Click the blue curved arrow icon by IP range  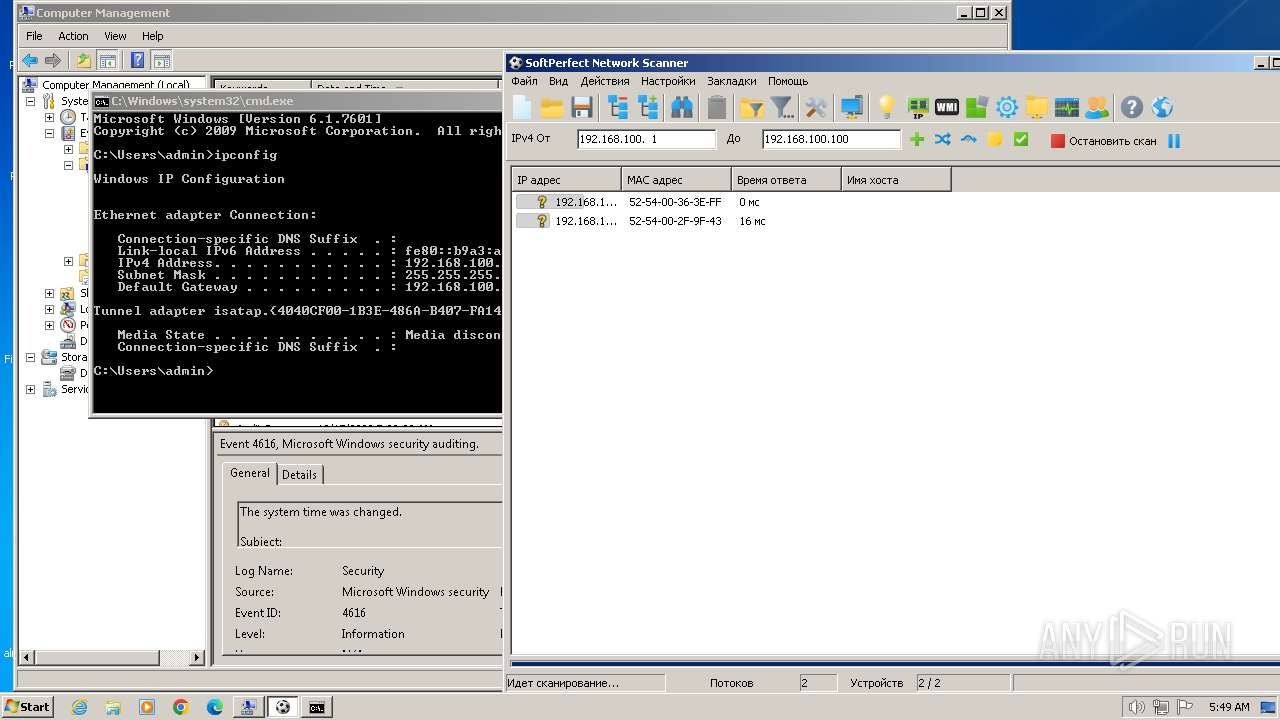pos(968,139)
